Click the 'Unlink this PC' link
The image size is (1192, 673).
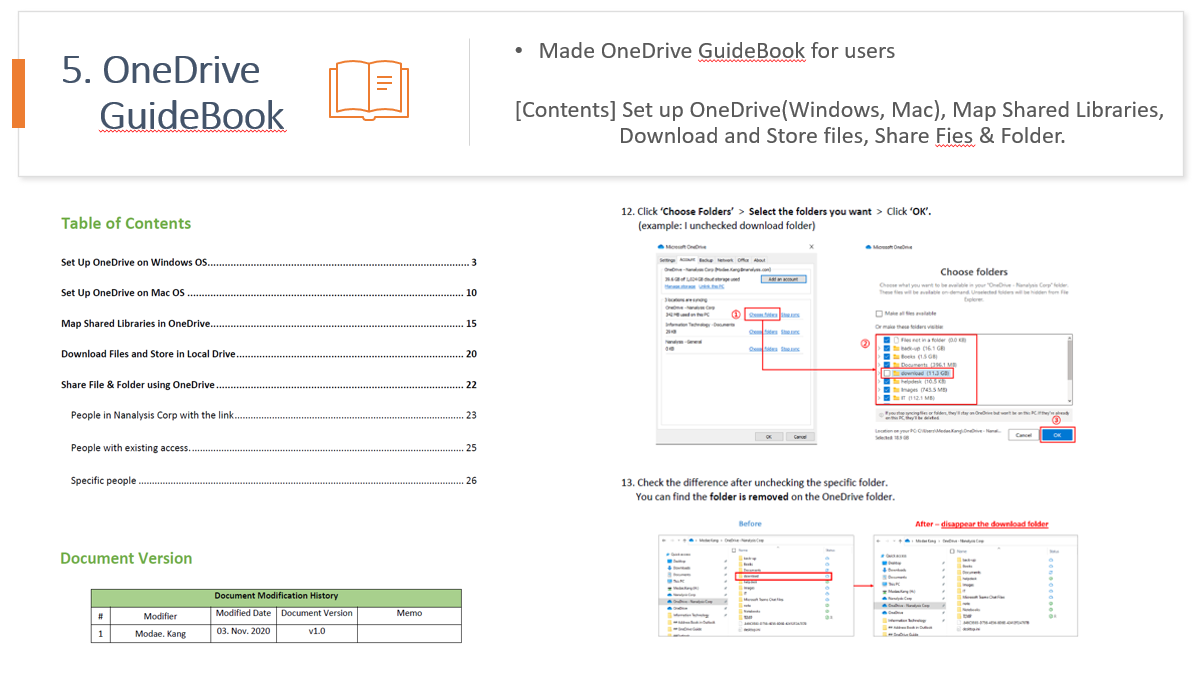712,287
